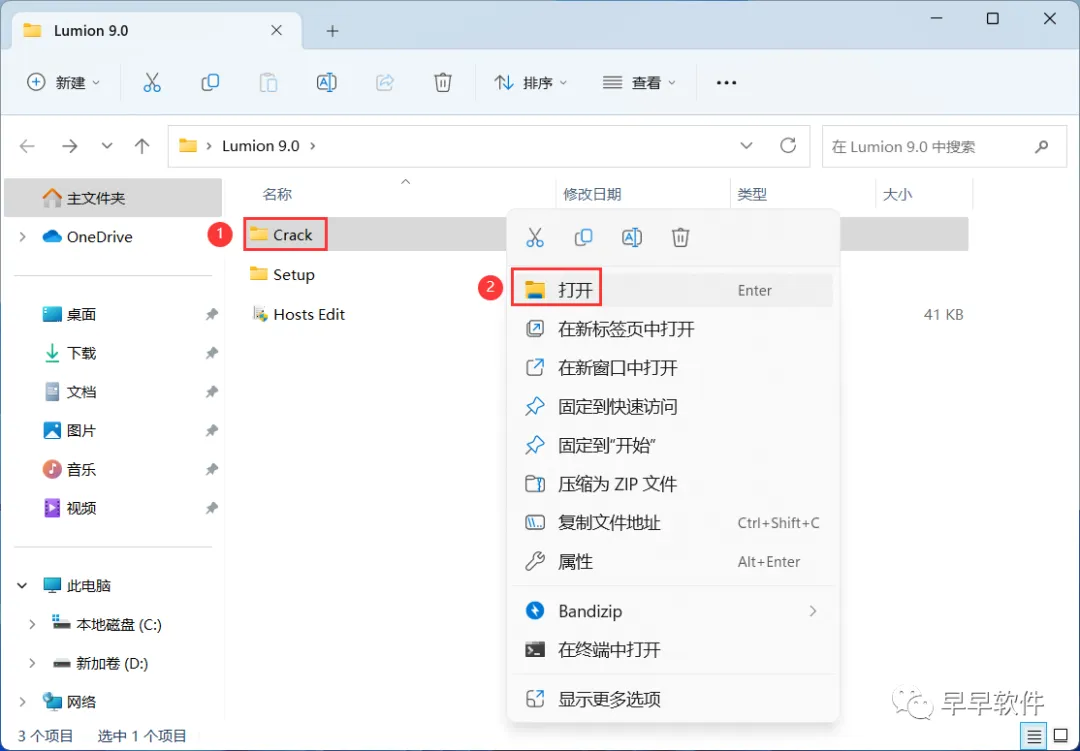Click the context menu Rename icon
The height and width of the screenshot is (751, 1080).
(632, 238)
